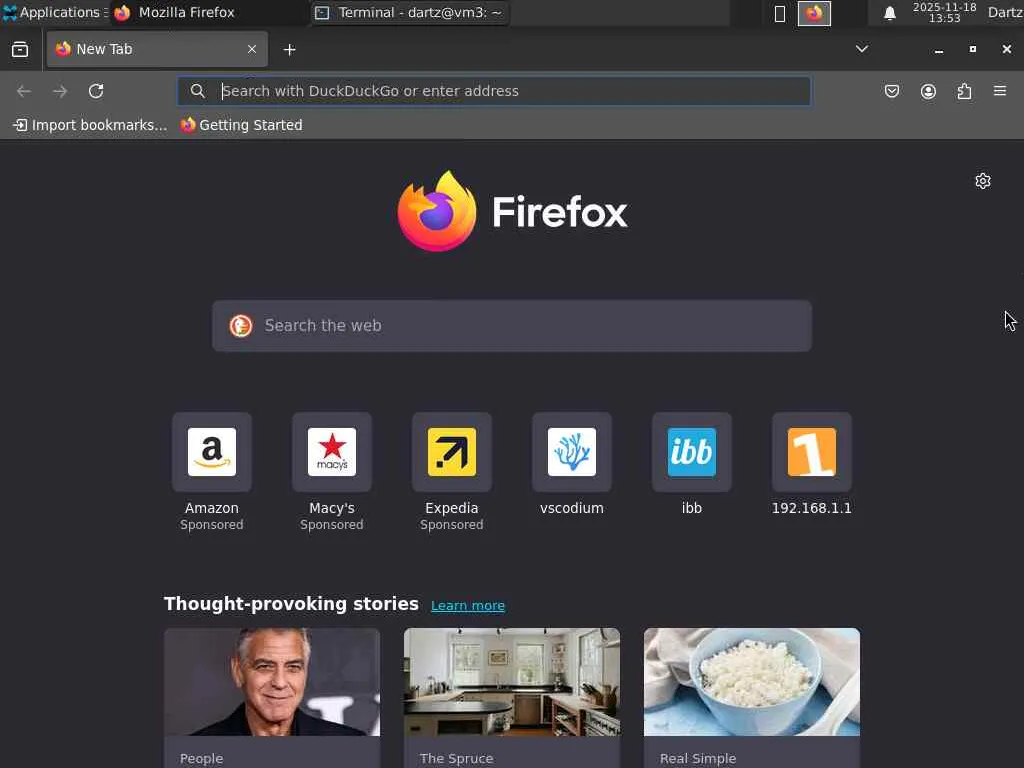The image size is (1024, 768).
Task: Open the Firefox account icon
Action: (928, 91)
